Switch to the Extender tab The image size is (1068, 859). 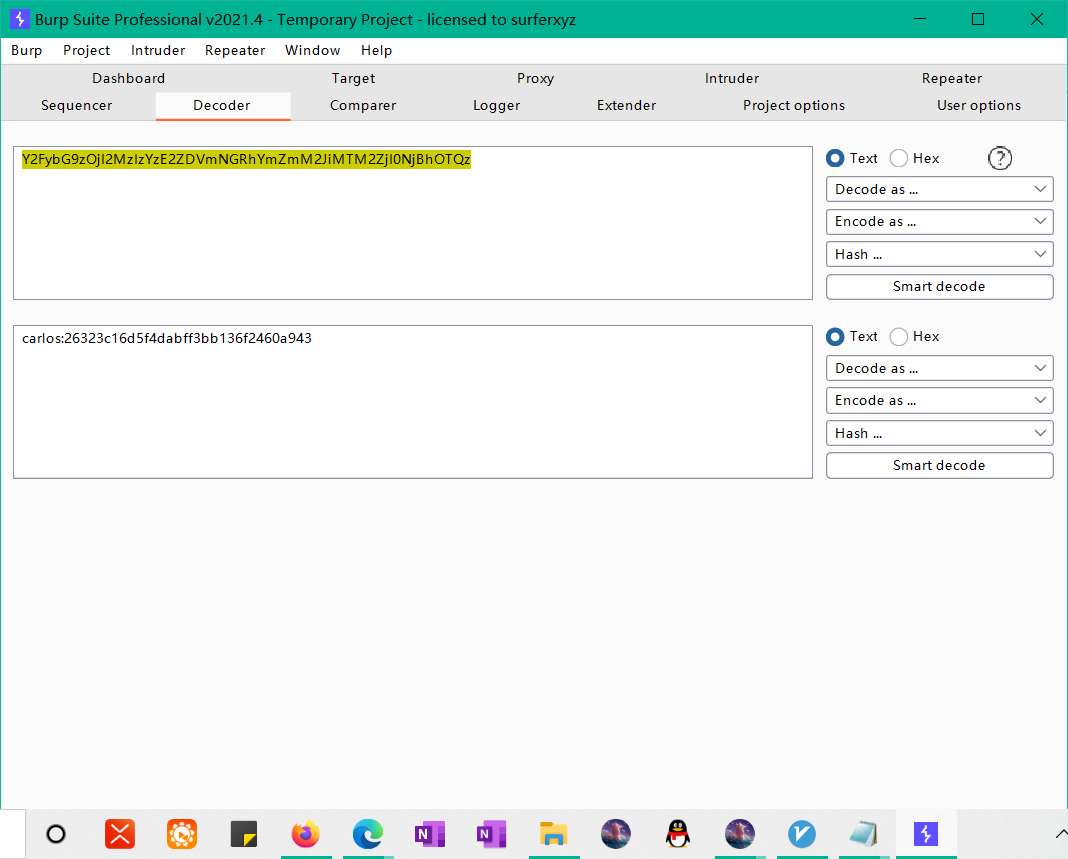[x=627, y=106]
